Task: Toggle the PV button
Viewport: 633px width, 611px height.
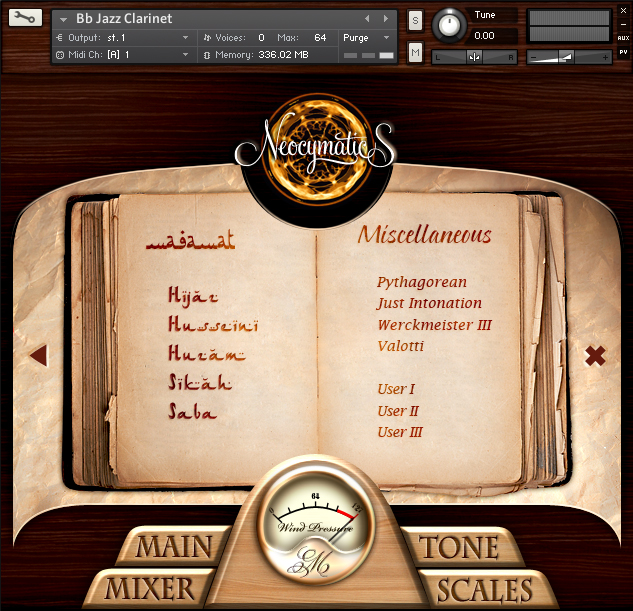Action: tap(623, 52)
